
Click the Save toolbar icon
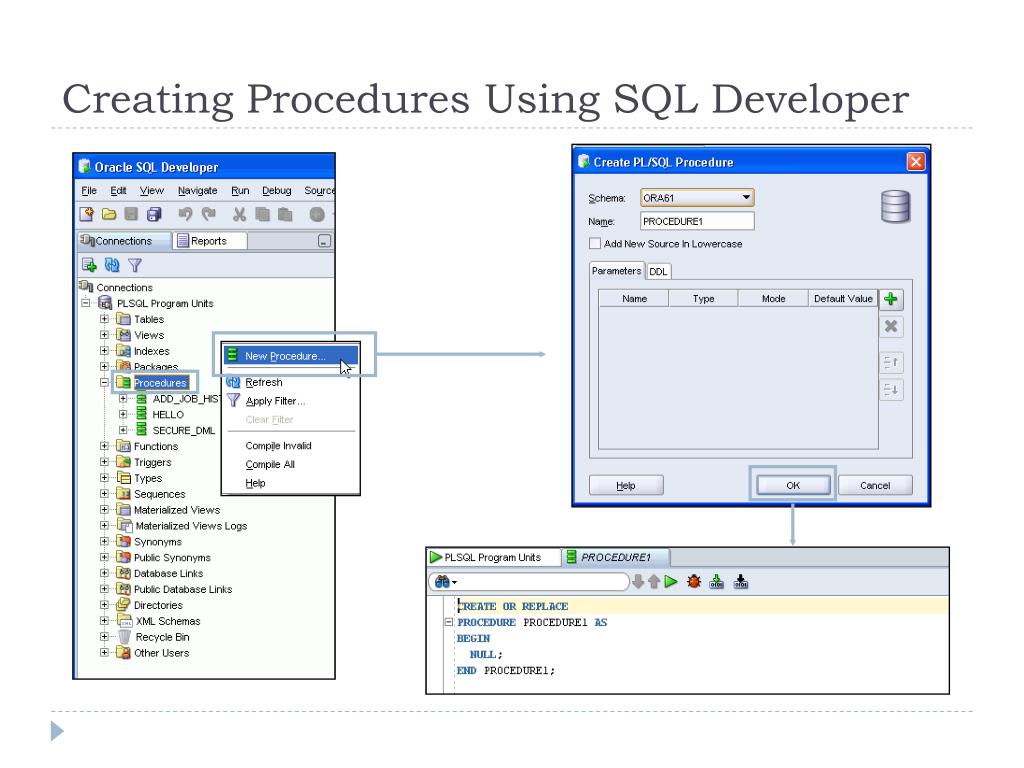coord(131,214)
